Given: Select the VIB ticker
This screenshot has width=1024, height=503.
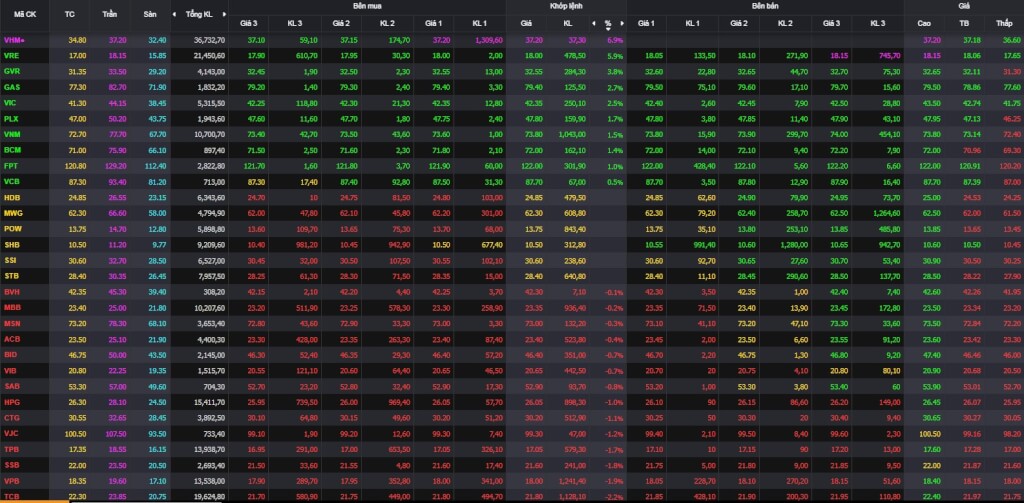Looking at the screenshot, I should [10, 370].
